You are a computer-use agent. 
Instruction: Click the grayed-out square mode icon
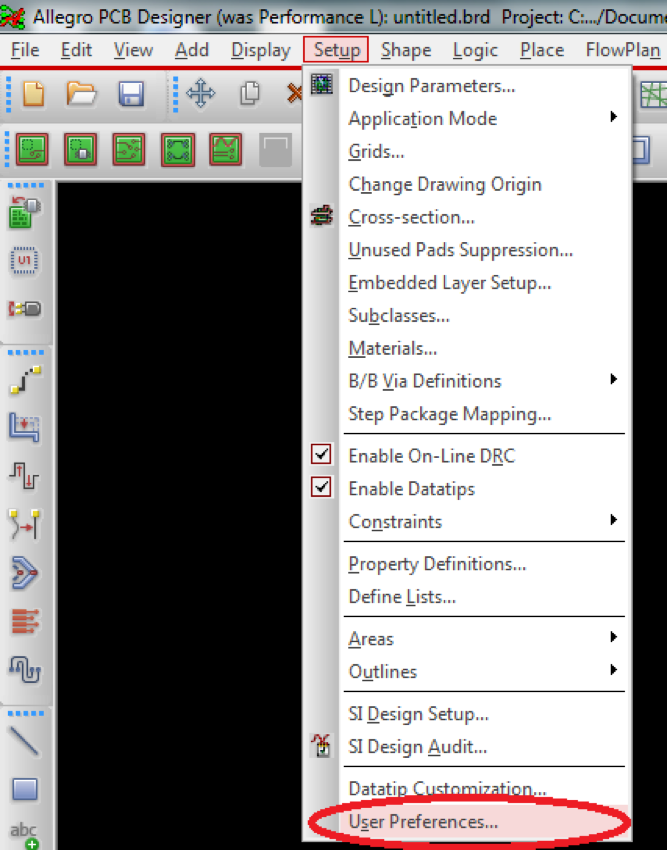(275, 149)
